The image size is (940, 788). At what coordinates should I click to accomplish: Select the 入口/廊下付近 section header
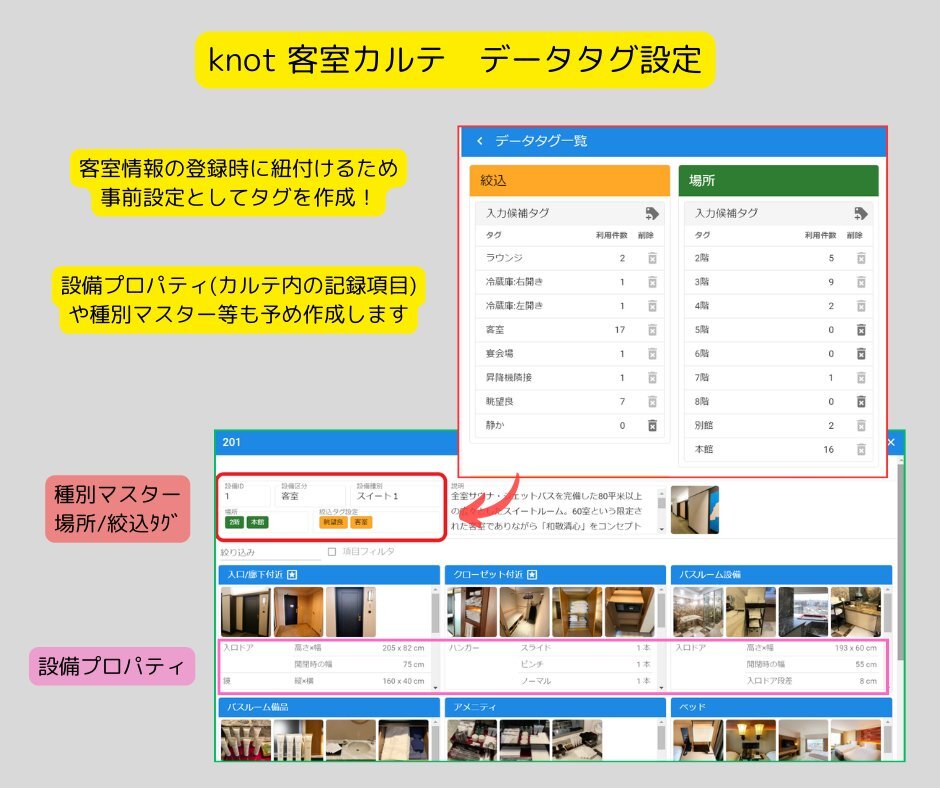(329, 575)
